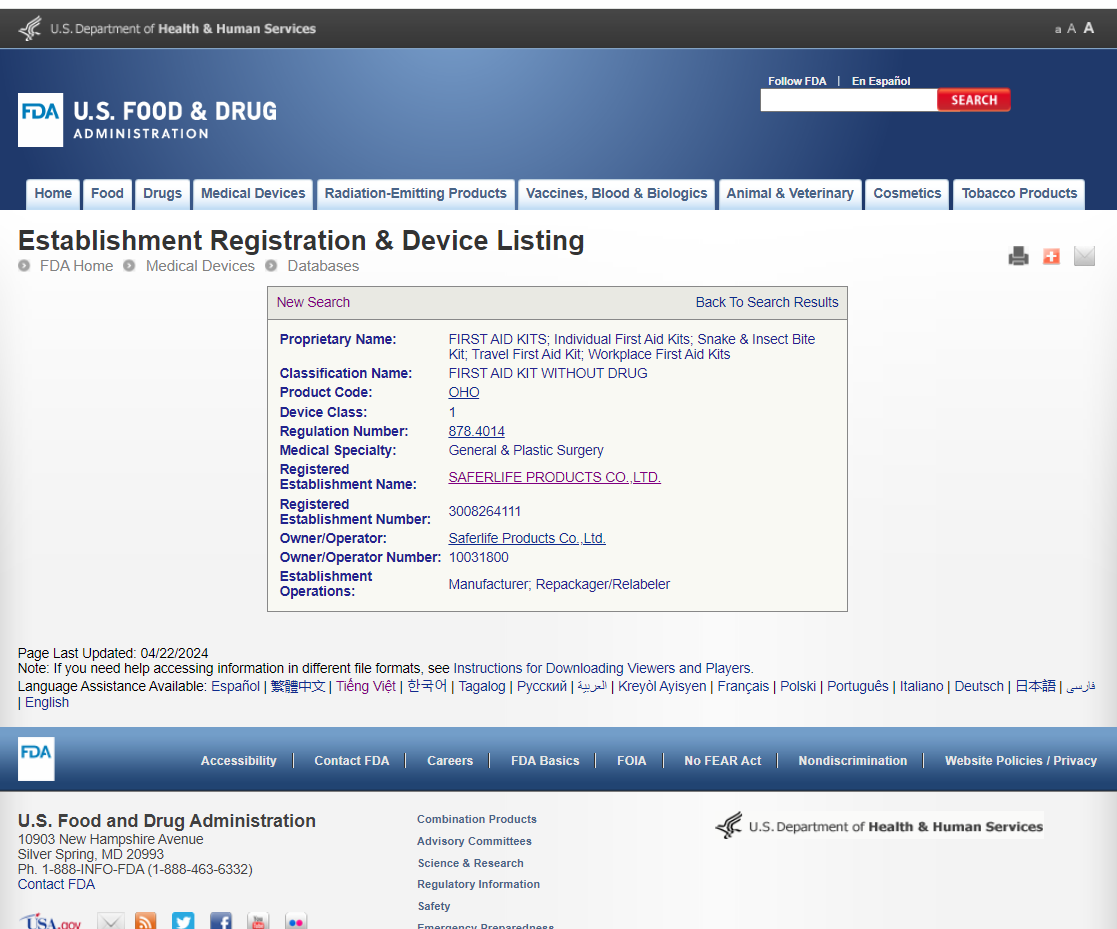1117x929 pixels.
Task: Click into the FDA search input field
Action: 848,100
